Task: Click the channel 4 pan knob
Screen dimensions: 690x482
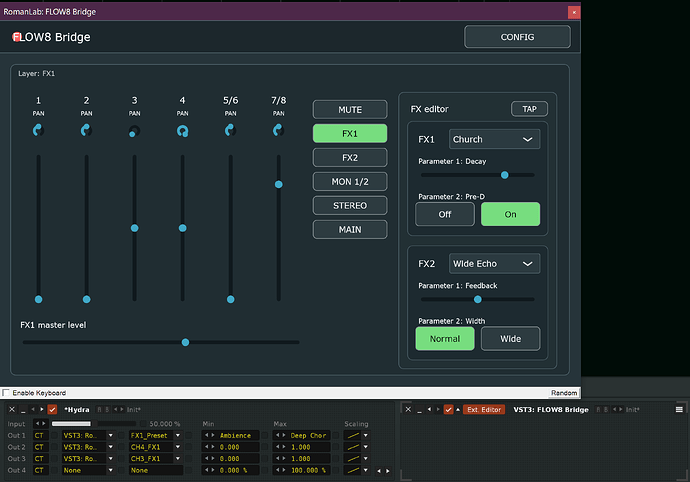Action: [182, 131]
